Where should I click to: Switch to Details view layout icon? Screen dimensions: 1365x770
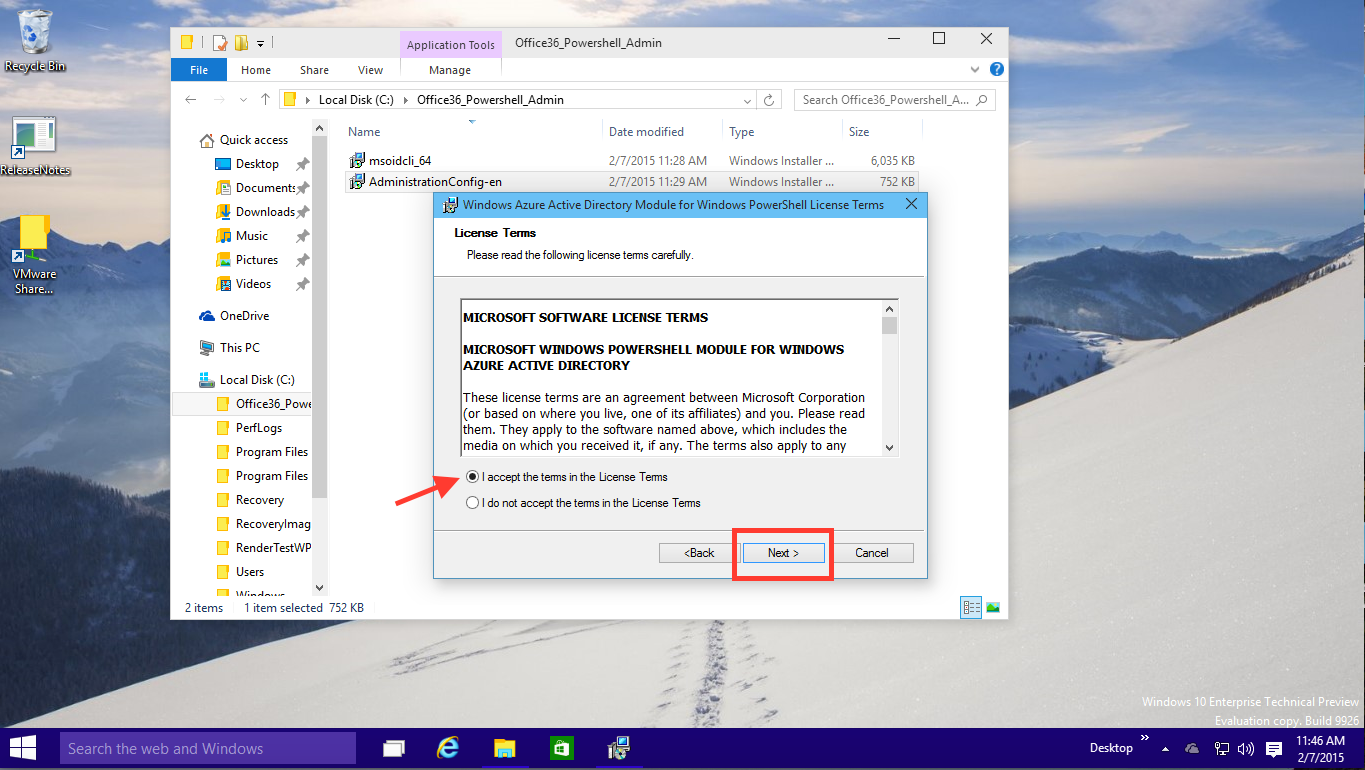coord(970,607)
